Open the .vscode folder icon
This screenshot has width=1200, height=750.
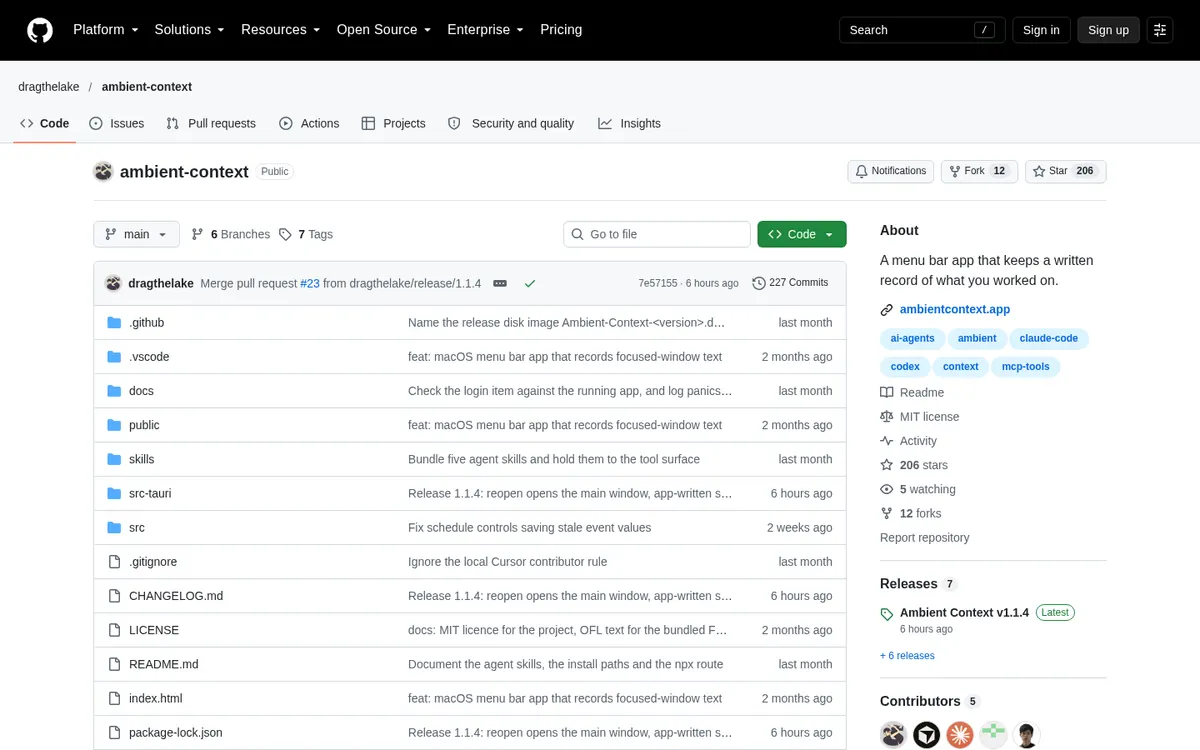tap(114, 357)
